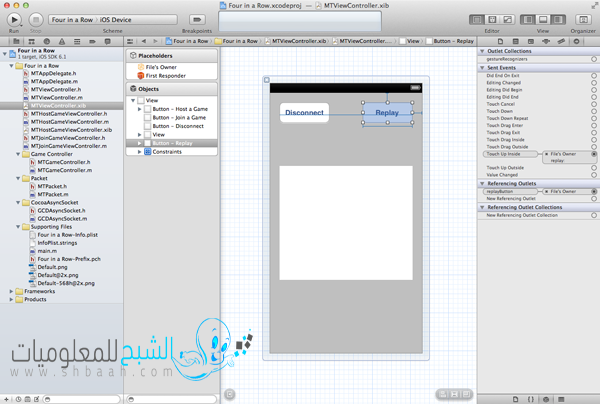Select File's Owner placeholder

161,67
